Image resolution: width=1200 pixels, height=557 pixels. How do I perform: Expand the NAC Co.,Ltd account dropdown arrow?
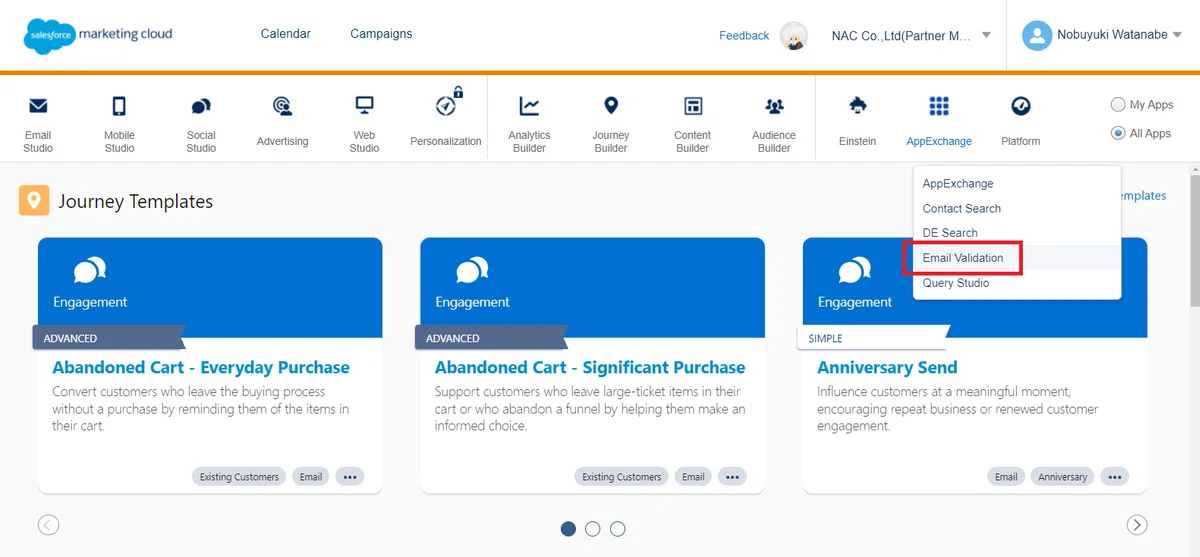tap(986, 35)
